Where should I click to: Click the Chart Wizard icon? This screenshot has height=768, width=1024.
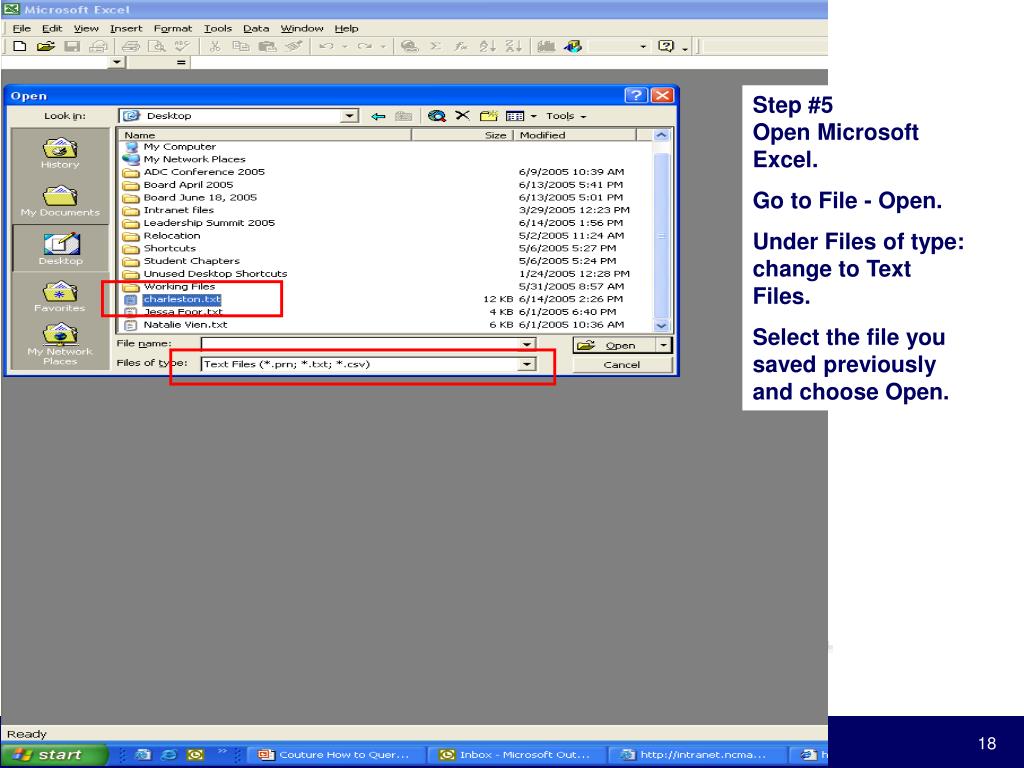pyautogui.click(x=546, y=46)
